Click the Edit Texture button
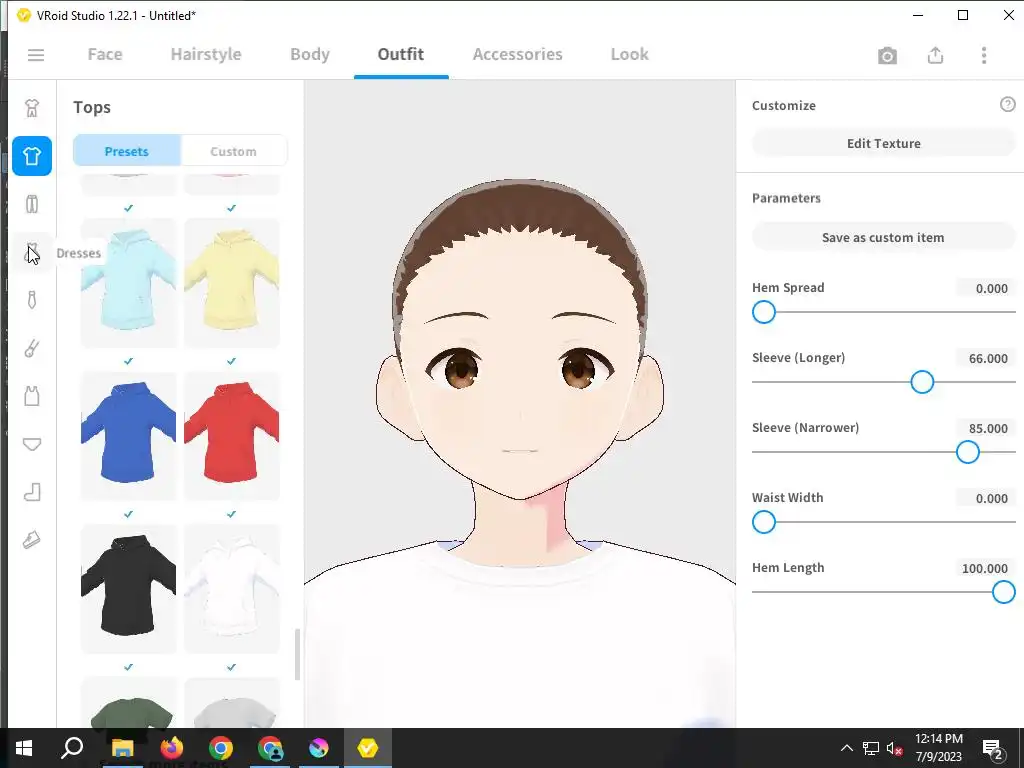Screen dimensions: 1024x768 coord(884,143)
